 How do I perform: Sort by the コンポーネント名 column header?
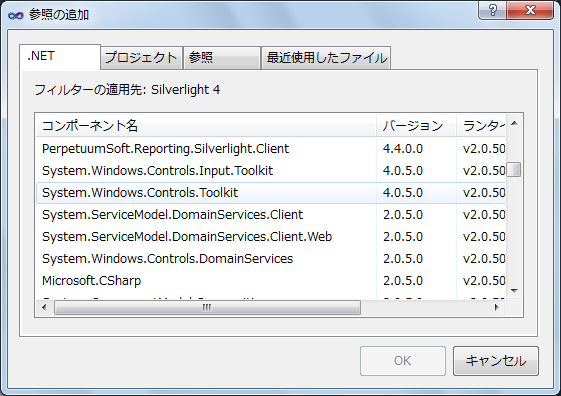point(206,126)
